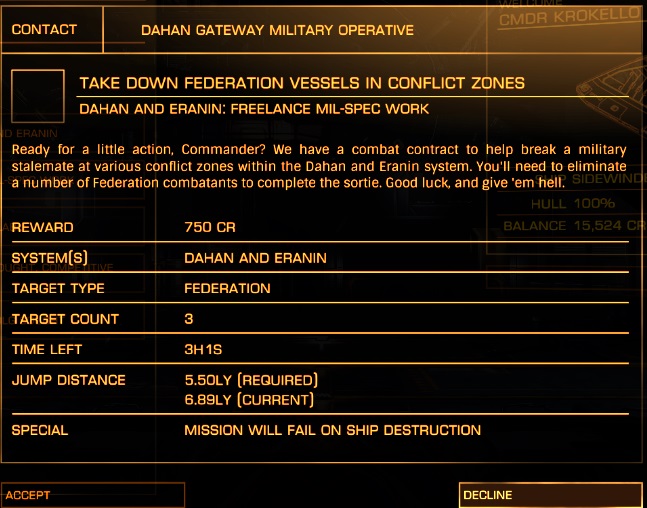Click the TIME LEFT value 3H1S
The height and width of the screenshot is (508, 647).
203,350
